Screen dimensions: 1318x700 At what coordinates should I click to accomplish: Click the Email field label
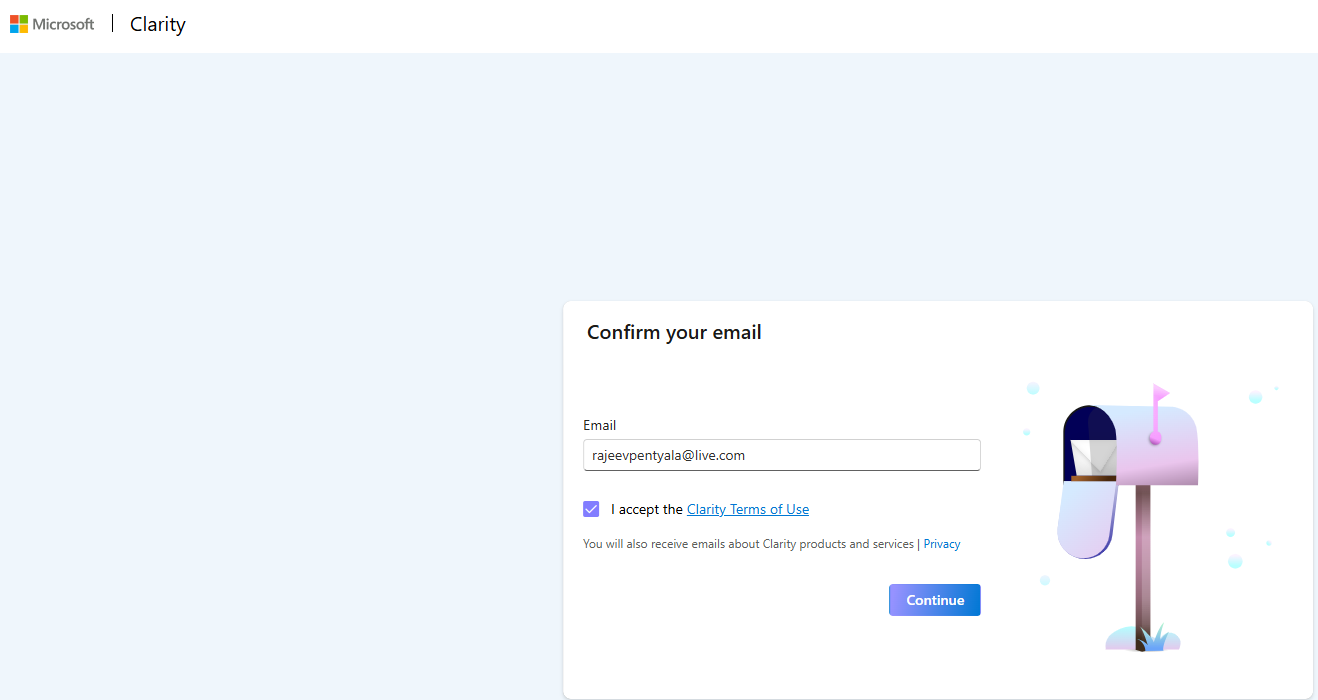[600, 425]
